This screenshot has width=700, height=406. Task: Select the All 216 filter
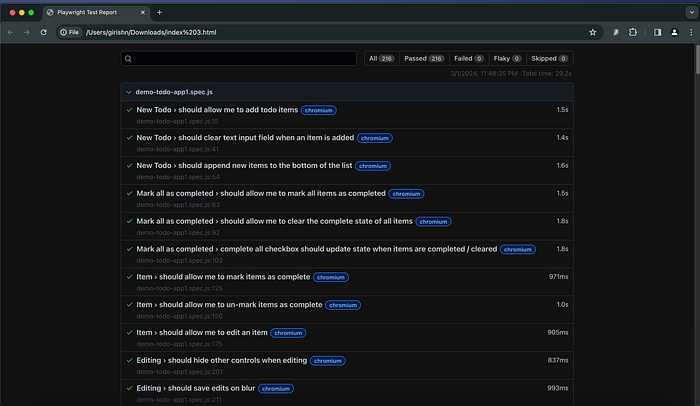click(381, 59)
